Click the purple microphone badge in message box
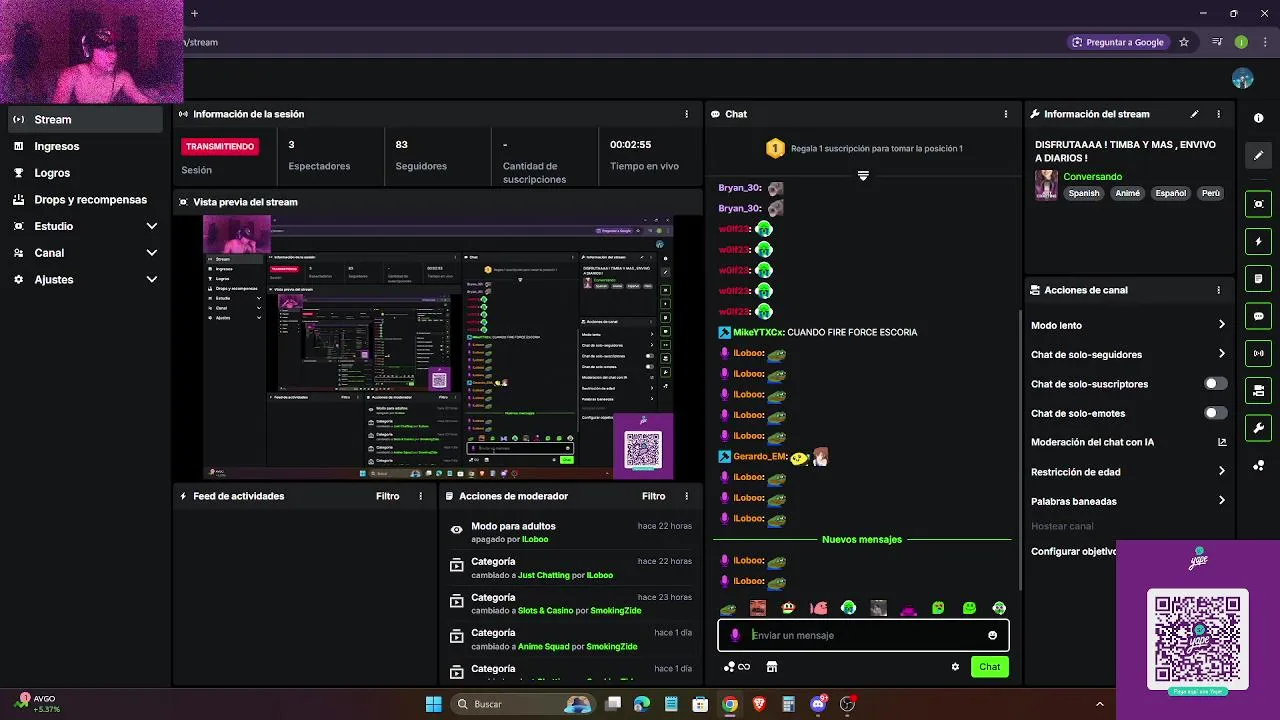Viewport: 1280px width, 720px height. 735,635
